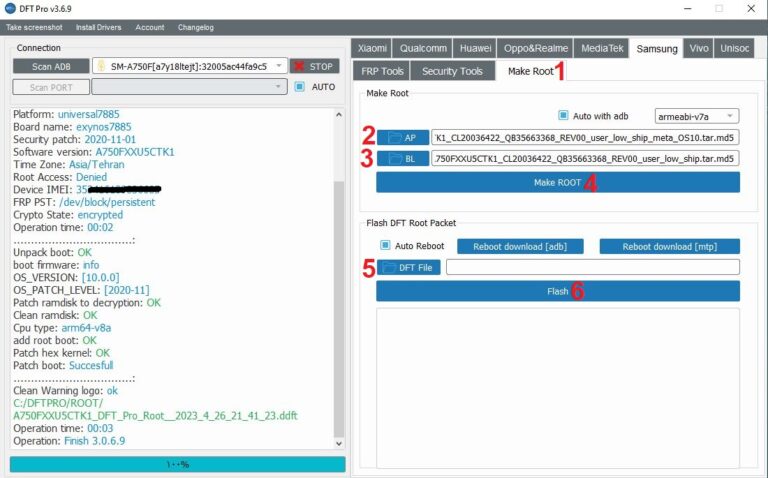Click the Scan ADB button
Viewport: 768px width, 478px height.
click(50, 66)
